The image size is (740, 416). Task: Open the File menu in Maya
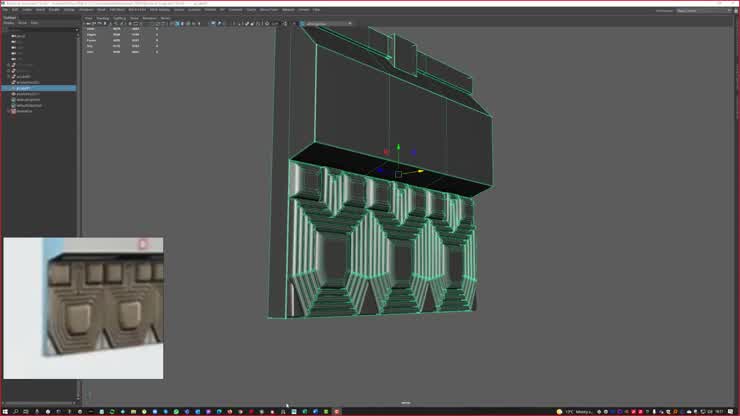point(5,10)
